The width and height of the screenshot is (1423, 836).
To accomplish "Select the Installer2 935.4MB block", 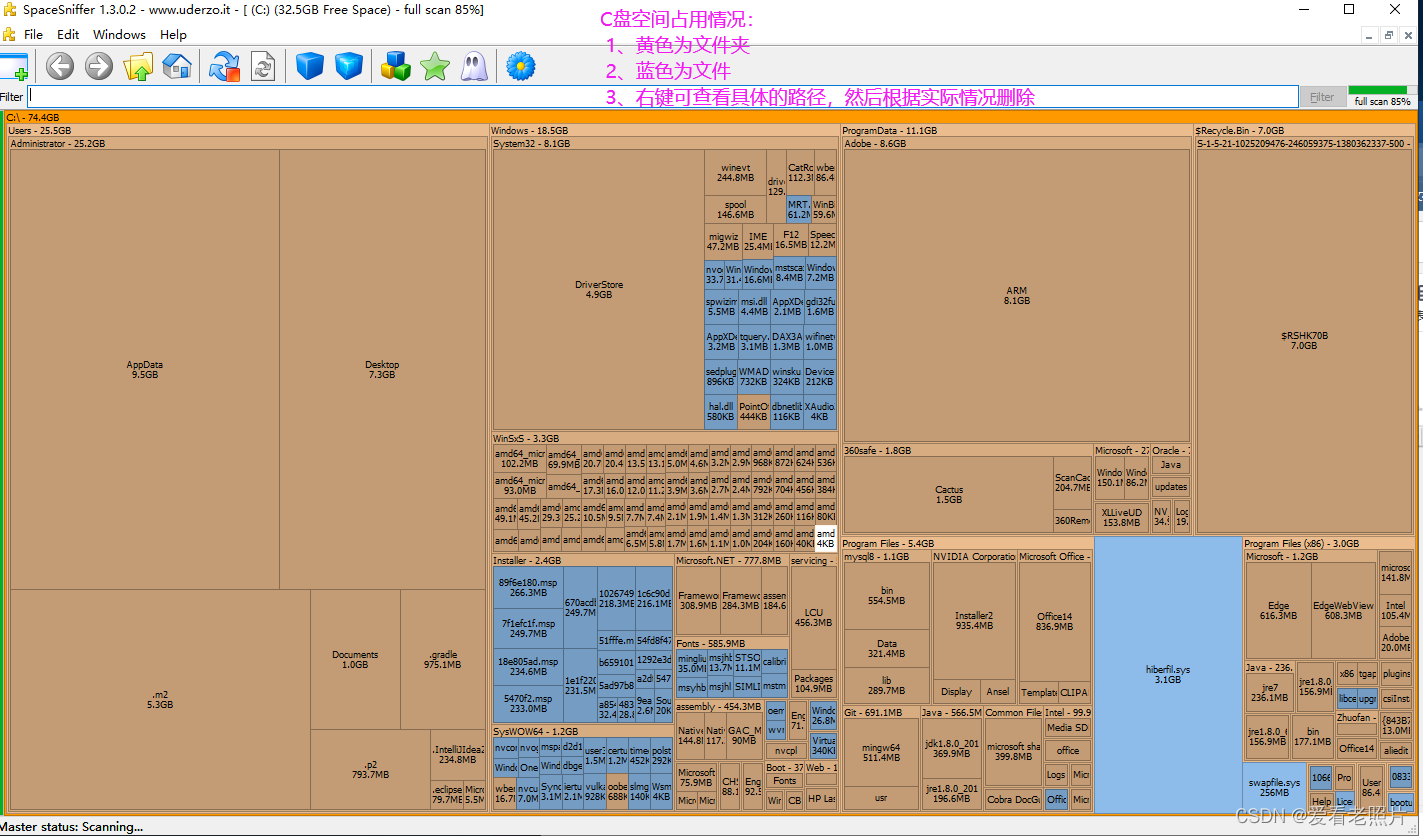I will (x=974, y=620).
